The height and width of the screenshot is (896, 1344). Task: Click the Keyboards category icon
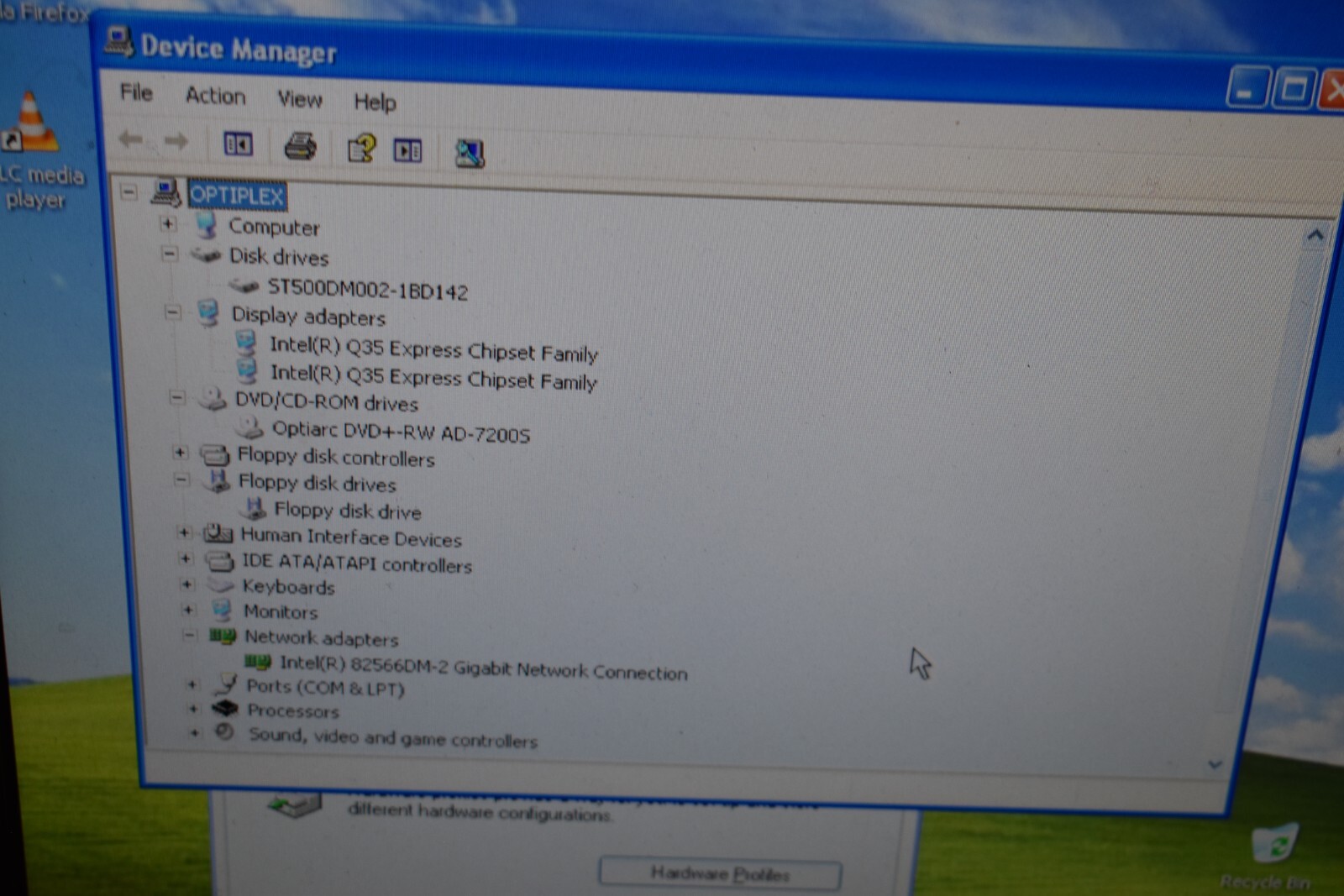[221, 584]
